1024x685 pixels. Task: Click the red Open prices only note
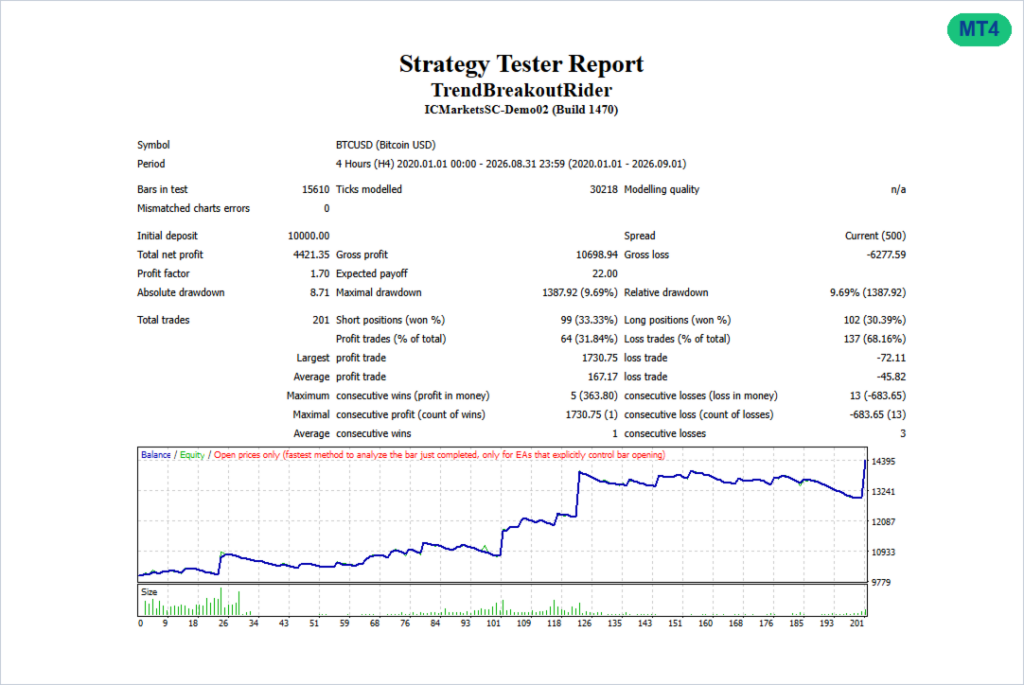point(440,455)
